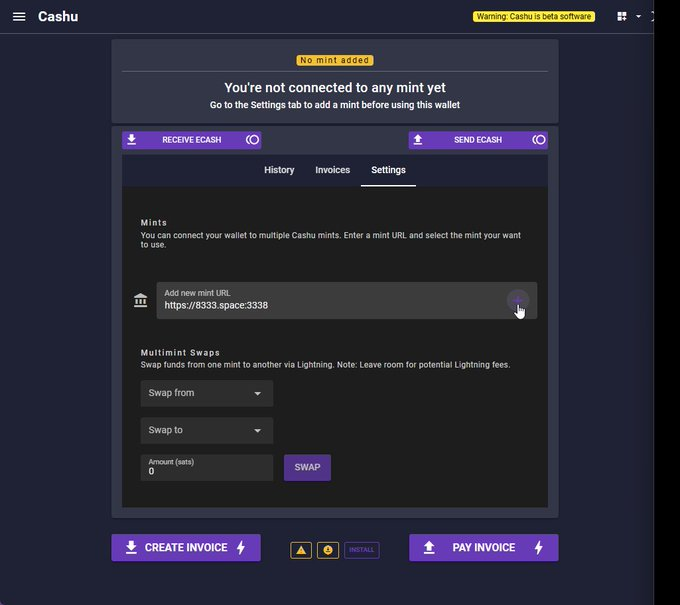Click the yellow download circle icon button
This screenshot has height=605, width=680.
point(328,550)
